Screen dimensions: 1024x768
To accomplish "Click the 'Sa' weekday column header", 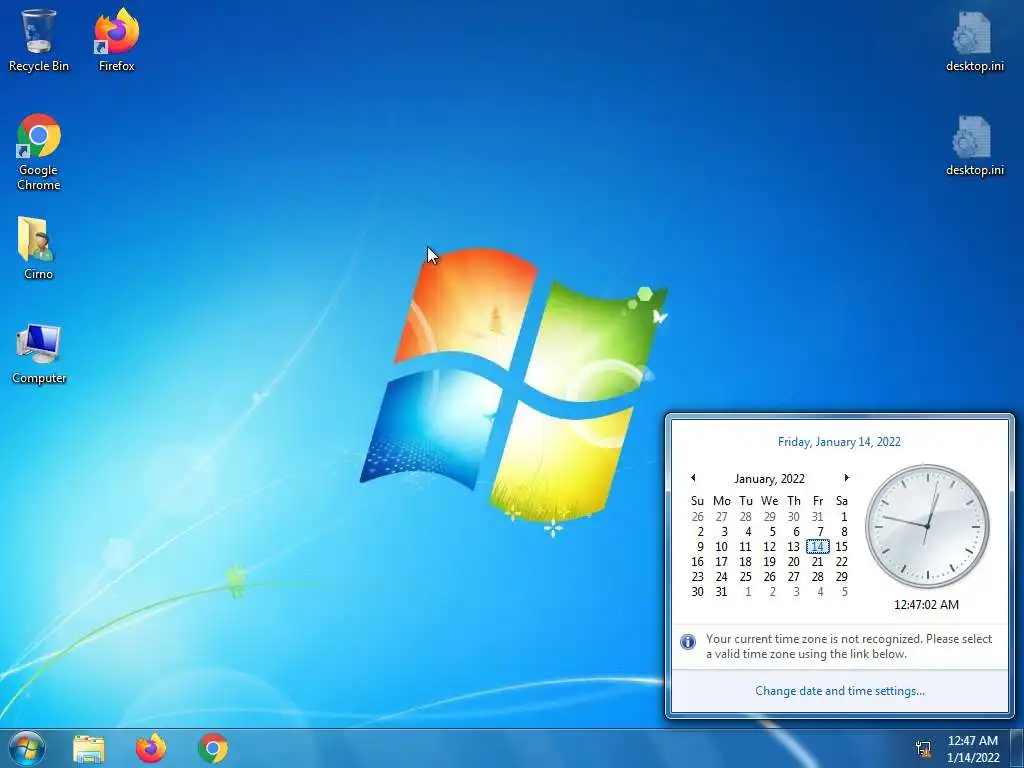I will click(x=842, y=501).
